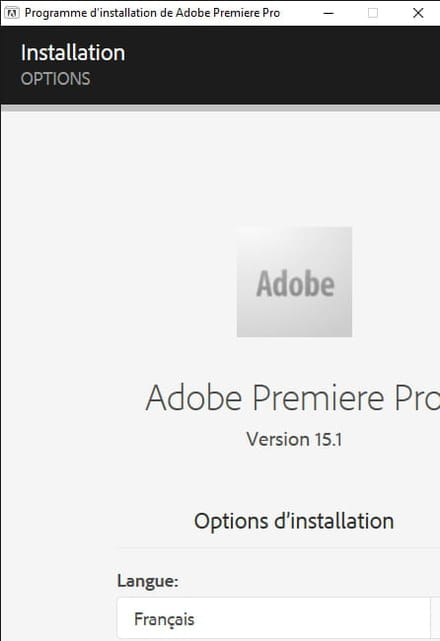The image size is (440, 641).
Task: Minimize the Premiere Pro installer window
Action: pos(328,13)
